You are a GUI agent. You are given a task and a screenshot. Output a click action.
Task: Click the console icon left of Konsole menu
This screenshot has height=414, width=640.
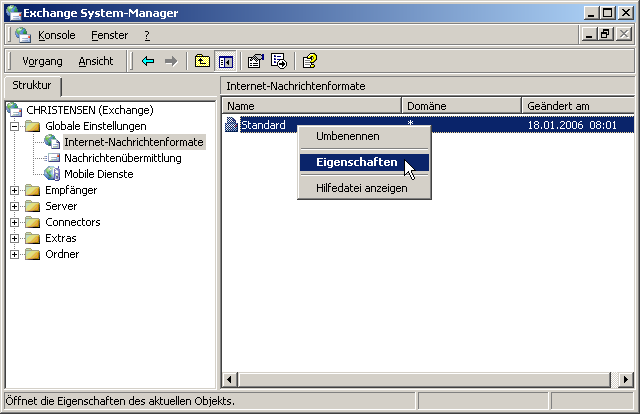(23, 35)
